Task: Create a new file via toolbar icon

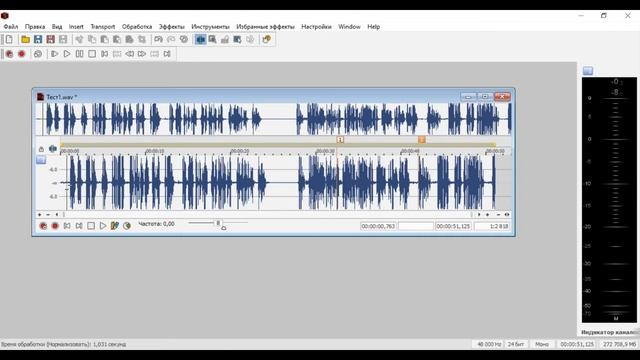Action: [9, 40]
